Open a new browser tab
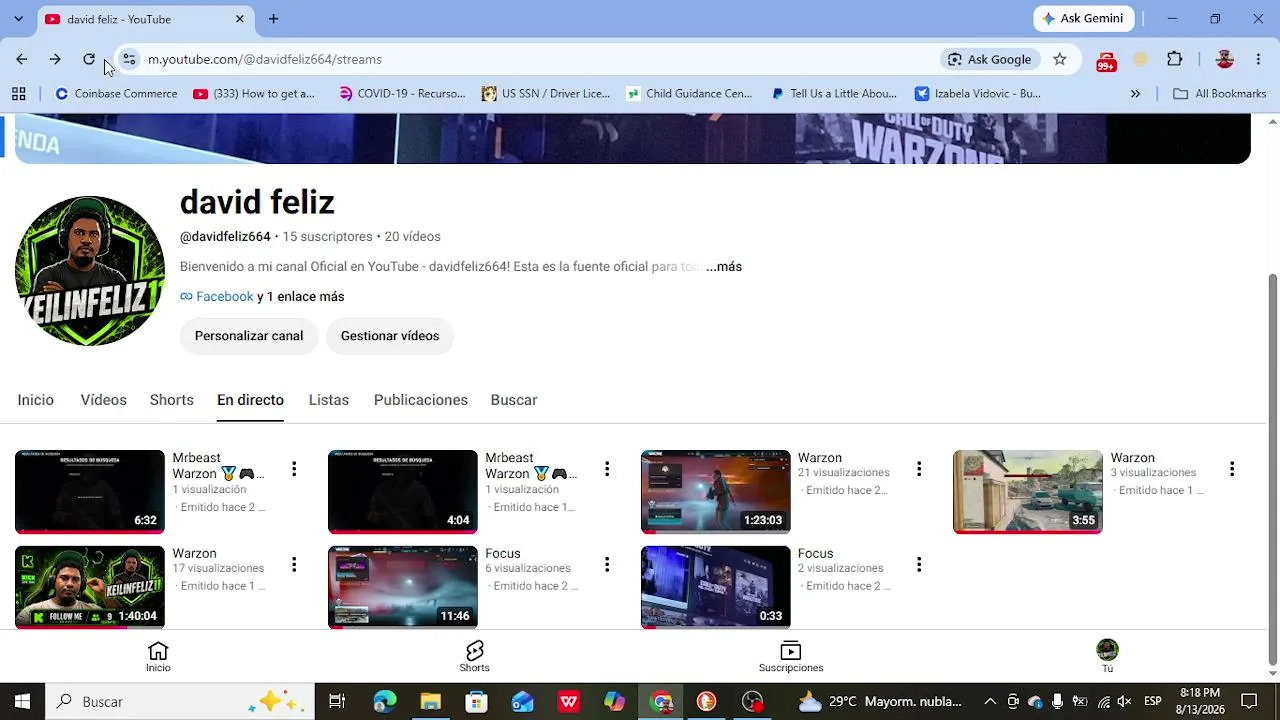The image size is (1280, 720). pyautogui.click(x=273, y=19)
